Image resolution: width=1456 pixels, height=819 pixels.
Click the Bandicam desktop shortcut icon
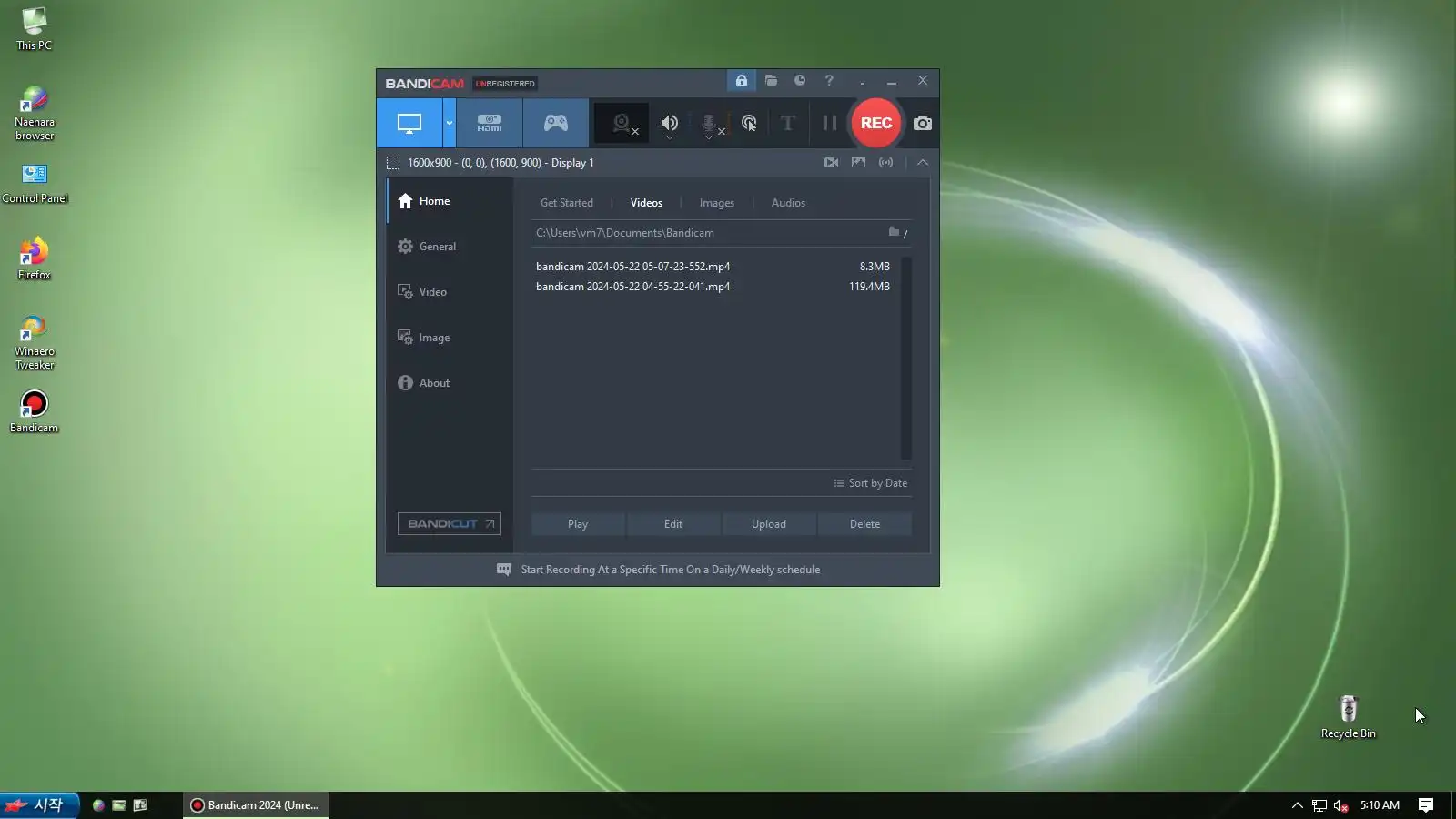pyautogui.click(x=35, y=411)
